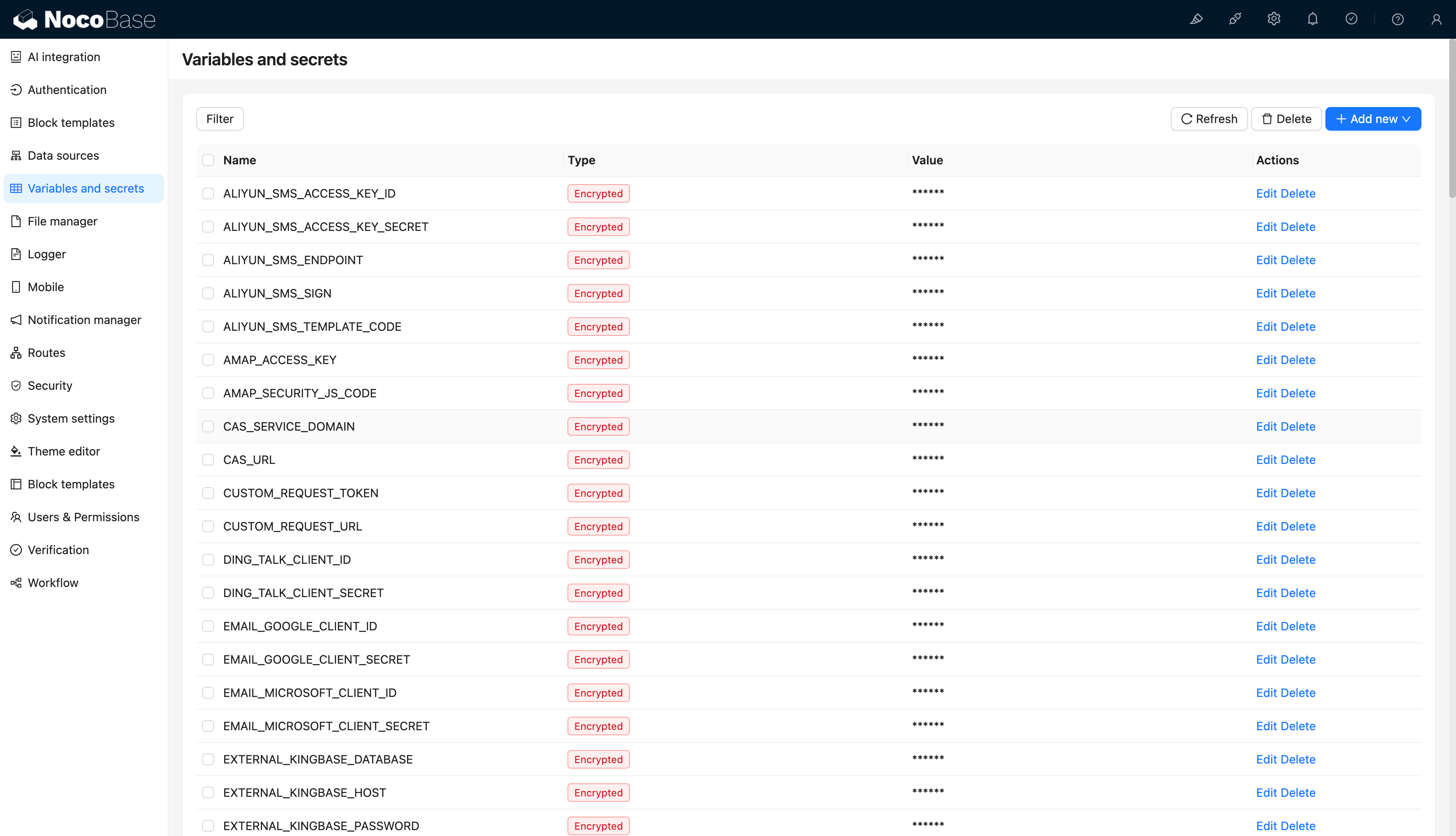The width and height of the screenshot is (1456, 836).
Task: Click the NocoBase logo
Action: point(84,19)
